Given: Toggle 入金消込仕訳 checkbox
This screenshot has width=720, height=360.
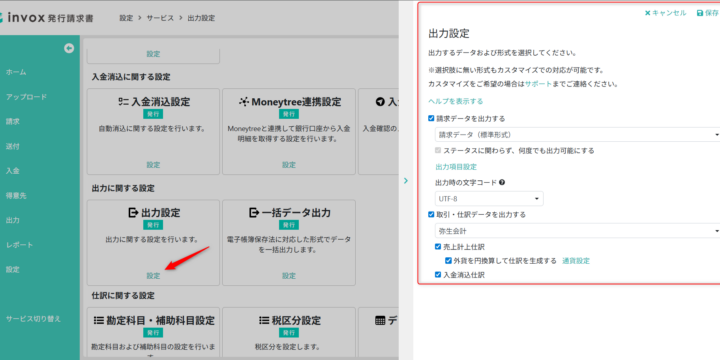Looking at the screenshot, I should click(x=438, y=275).
